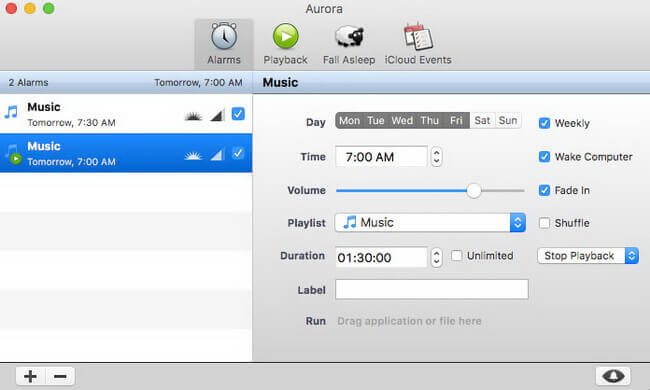The image size is (650, 390).
Task: Click the Run drag application area
Action: [409, 321]
